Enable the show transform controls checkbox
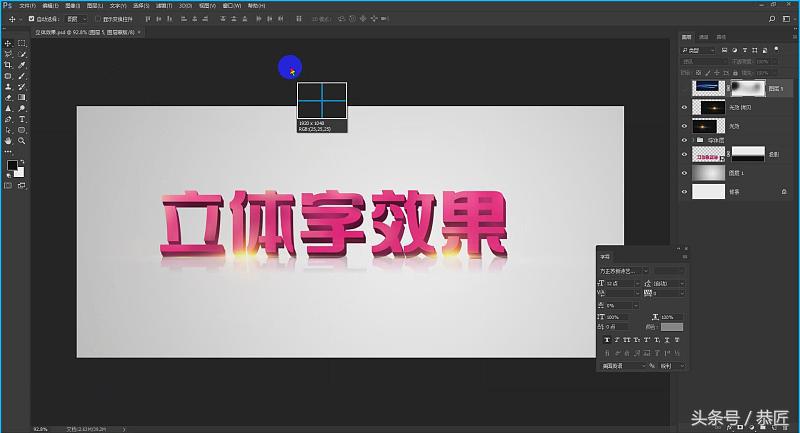The width and height of the screenshot is (800, 433). pyautogui.click(x=97, y=19)
